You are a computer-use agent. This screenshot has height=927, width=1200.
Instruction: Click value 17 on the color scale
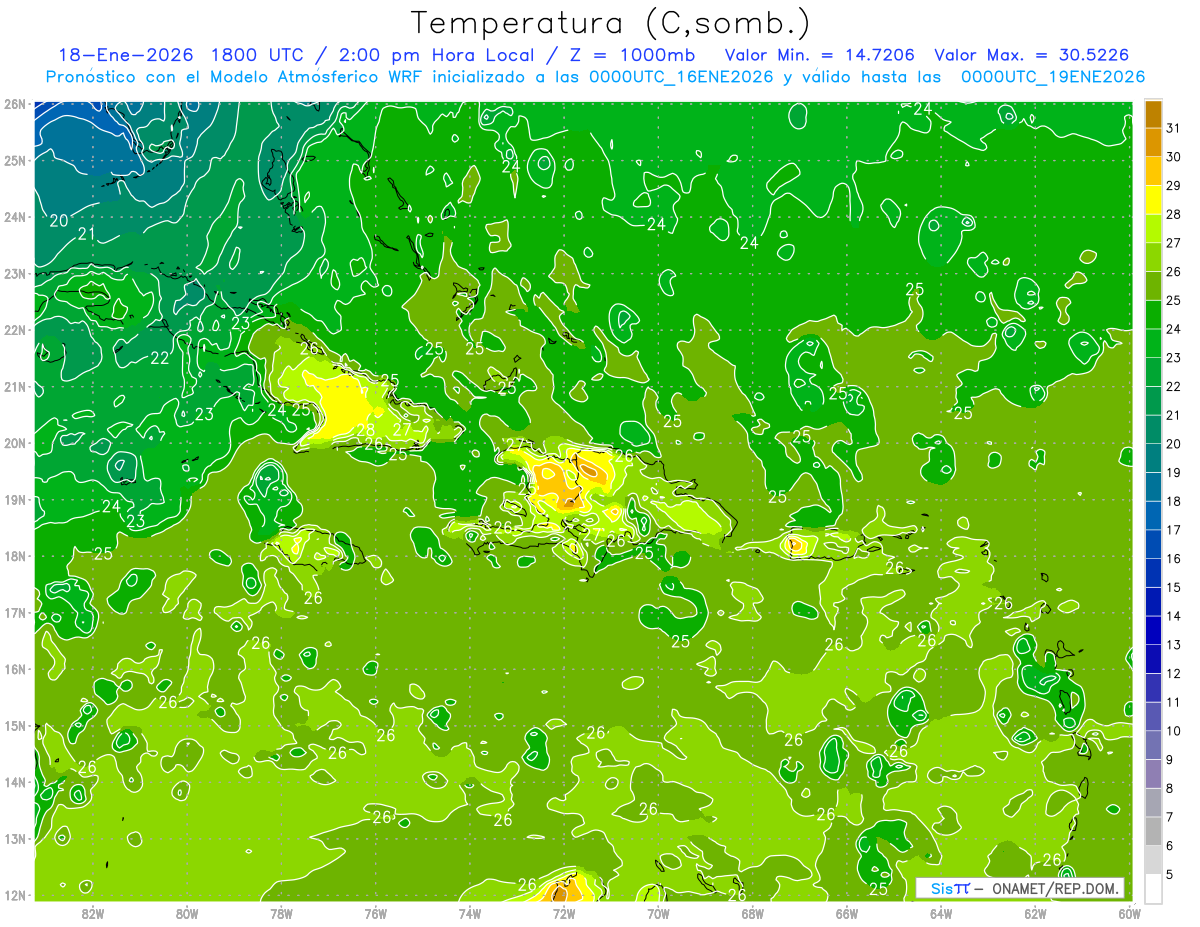tap(1174, 530)
